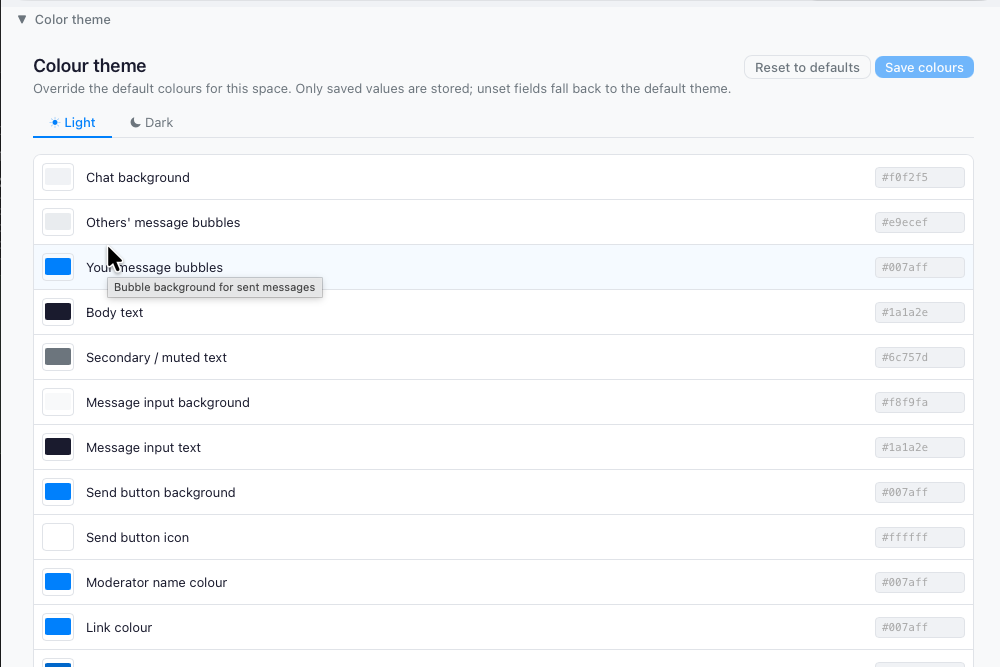Click the 'Send button background' label
The height and width of the screenshot is (667, 1000).
click(x=161, y=492)
